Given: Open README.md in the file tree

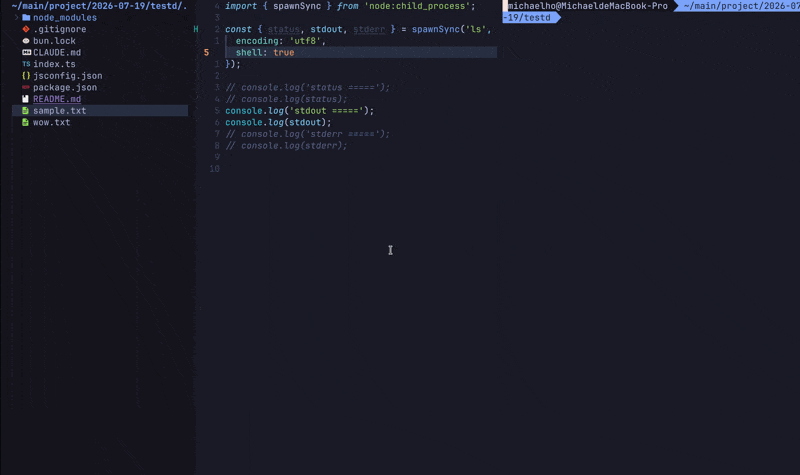Looking at the screenshot, I should point(57,99).
